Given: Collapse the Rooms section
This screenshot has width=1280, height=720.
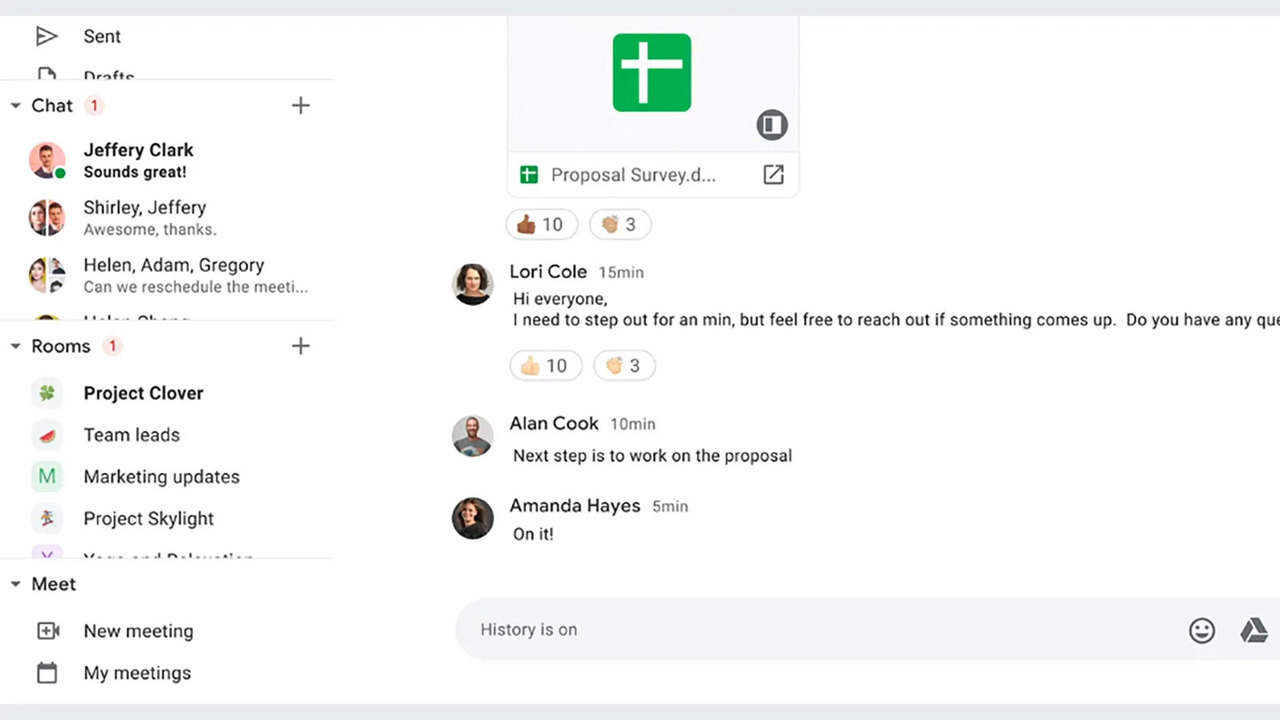Looking at the screenshot, I should pos(16,347).
